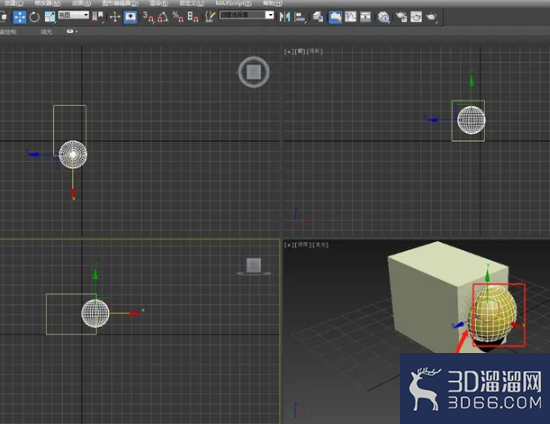Open the Rendering menu in menu bar
The image size is (550, 424).
pyautogui.click(x=158, y=3)
